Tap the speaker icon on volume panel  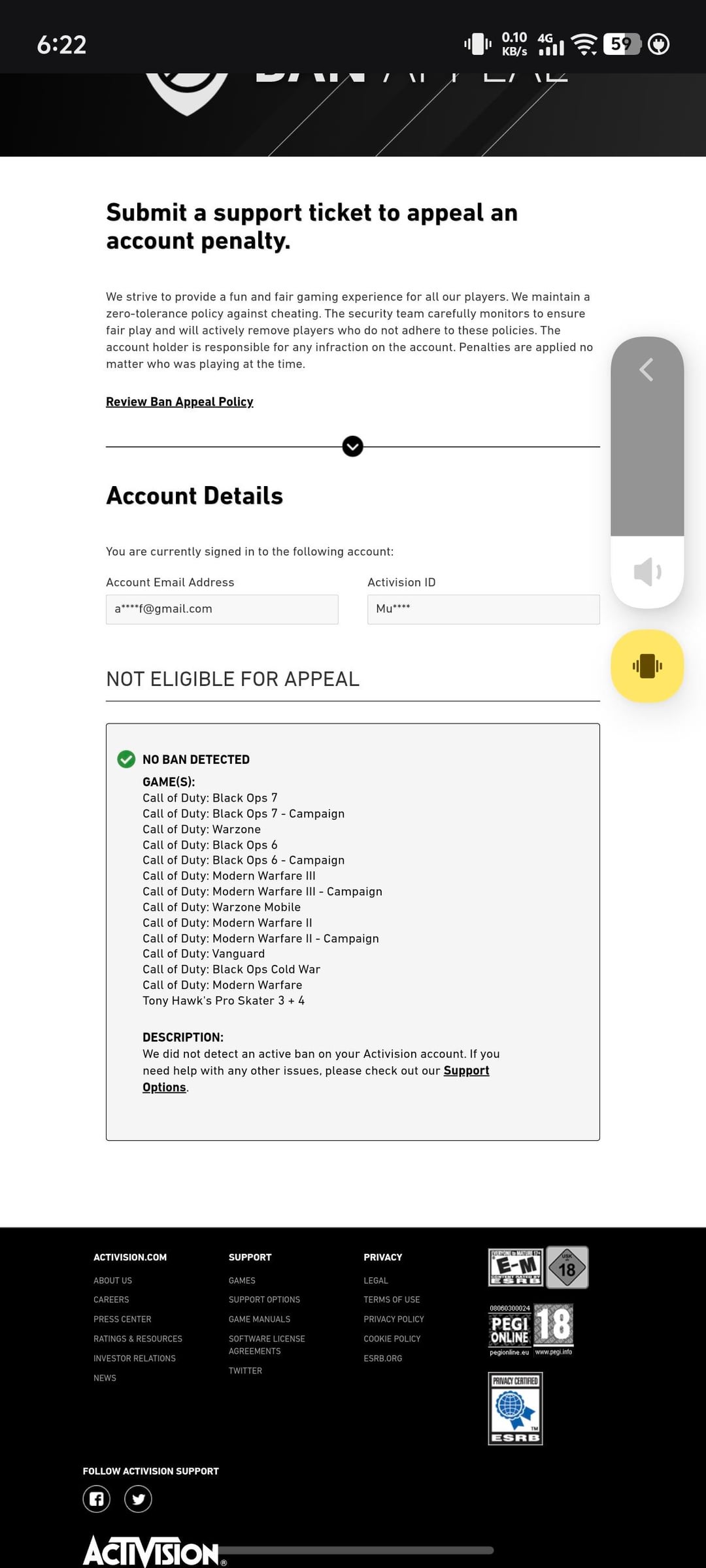point(647,572)
